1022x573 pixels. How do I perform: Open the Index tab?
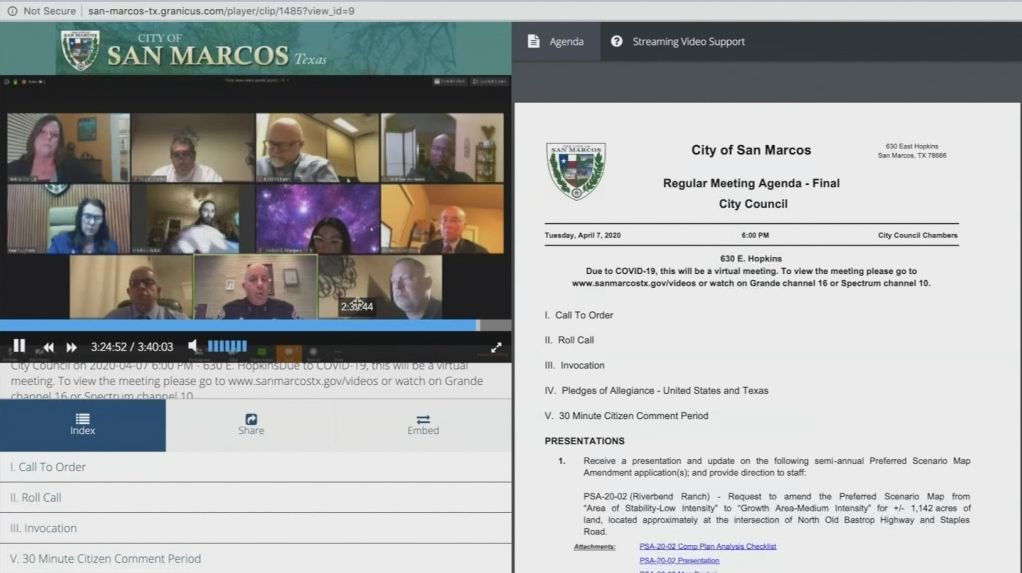83,425
